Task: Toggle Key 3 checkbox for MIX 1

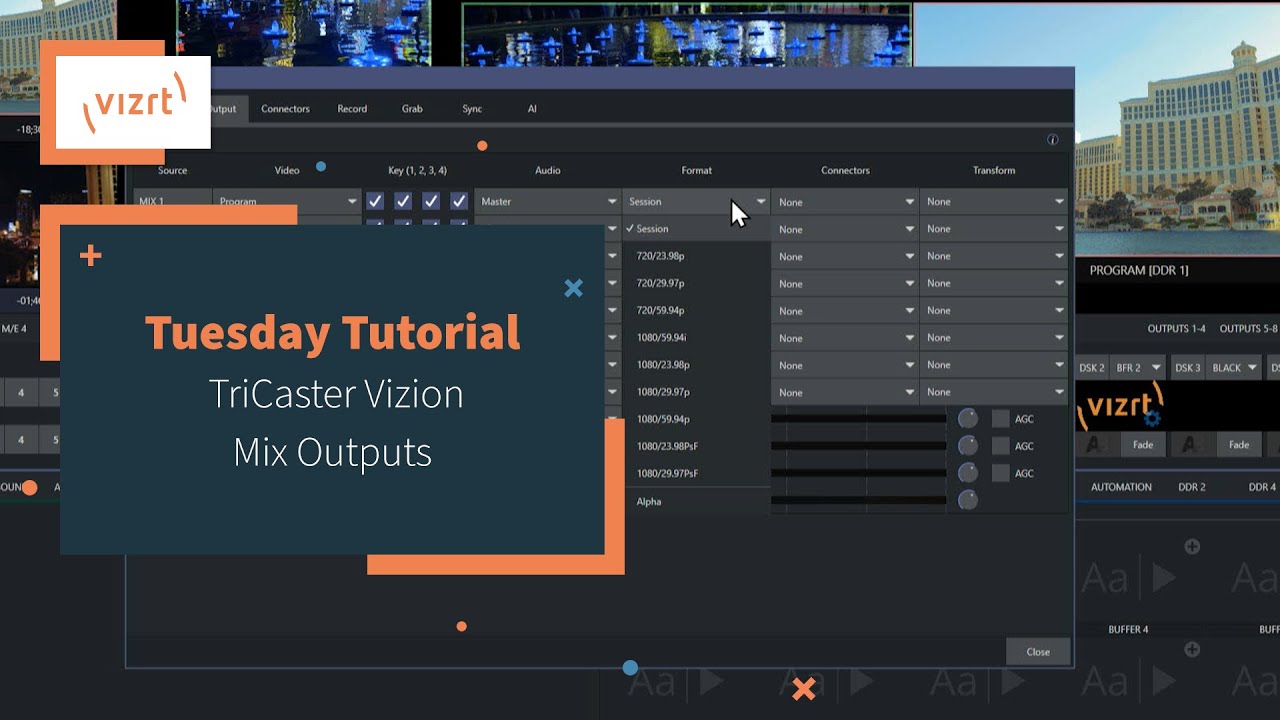Action: pyautogui.click(x=431, y=201)
